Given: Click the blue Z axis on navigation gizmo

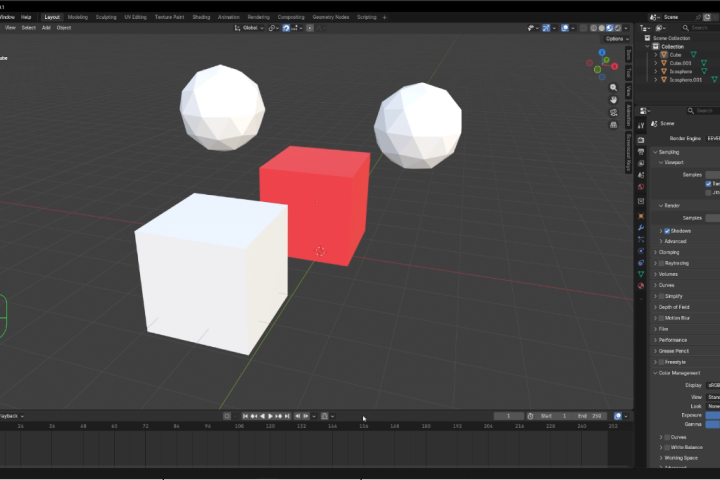Looking at the screenshot, I should (x=602, y=52).
